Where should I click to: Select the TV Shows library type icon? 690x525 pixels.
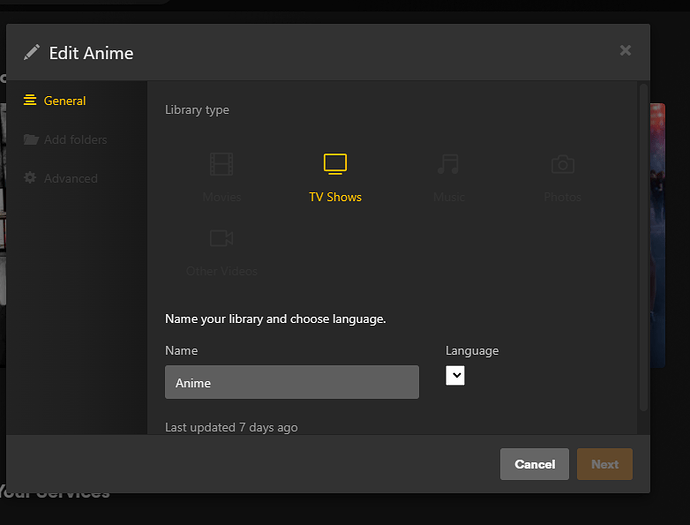[335, 164]
